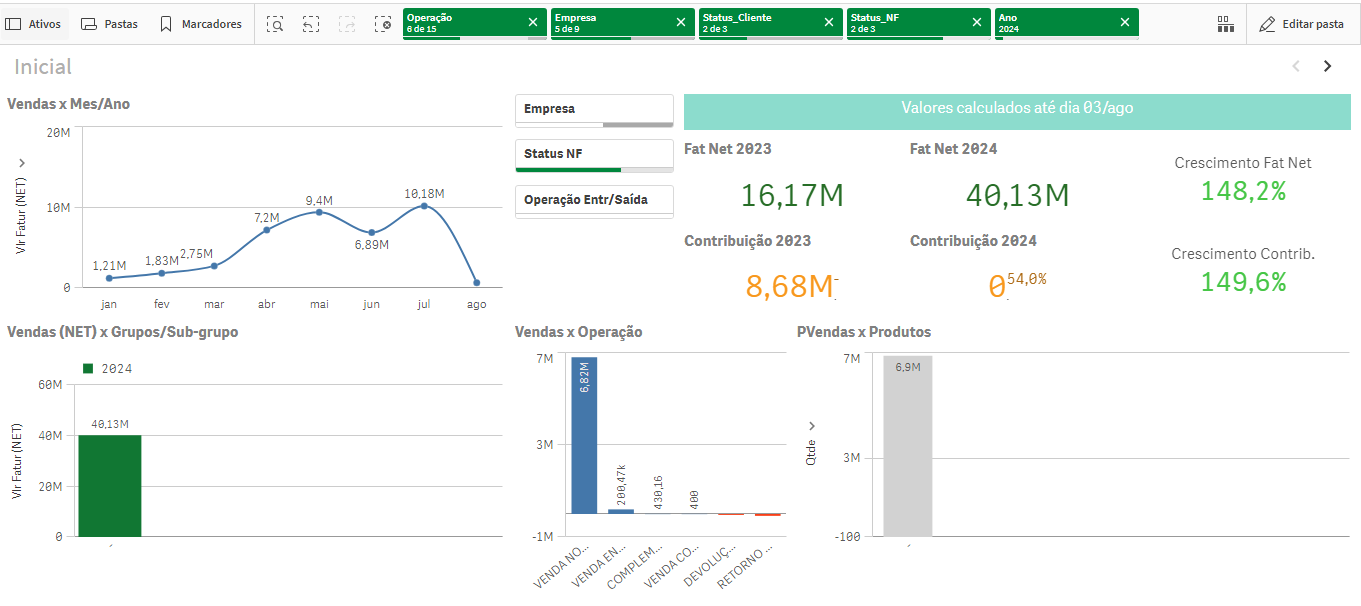This screenshot has height=606, width=1361.
Task: Open the Pastas sheets panel
Action: (109, 23)
